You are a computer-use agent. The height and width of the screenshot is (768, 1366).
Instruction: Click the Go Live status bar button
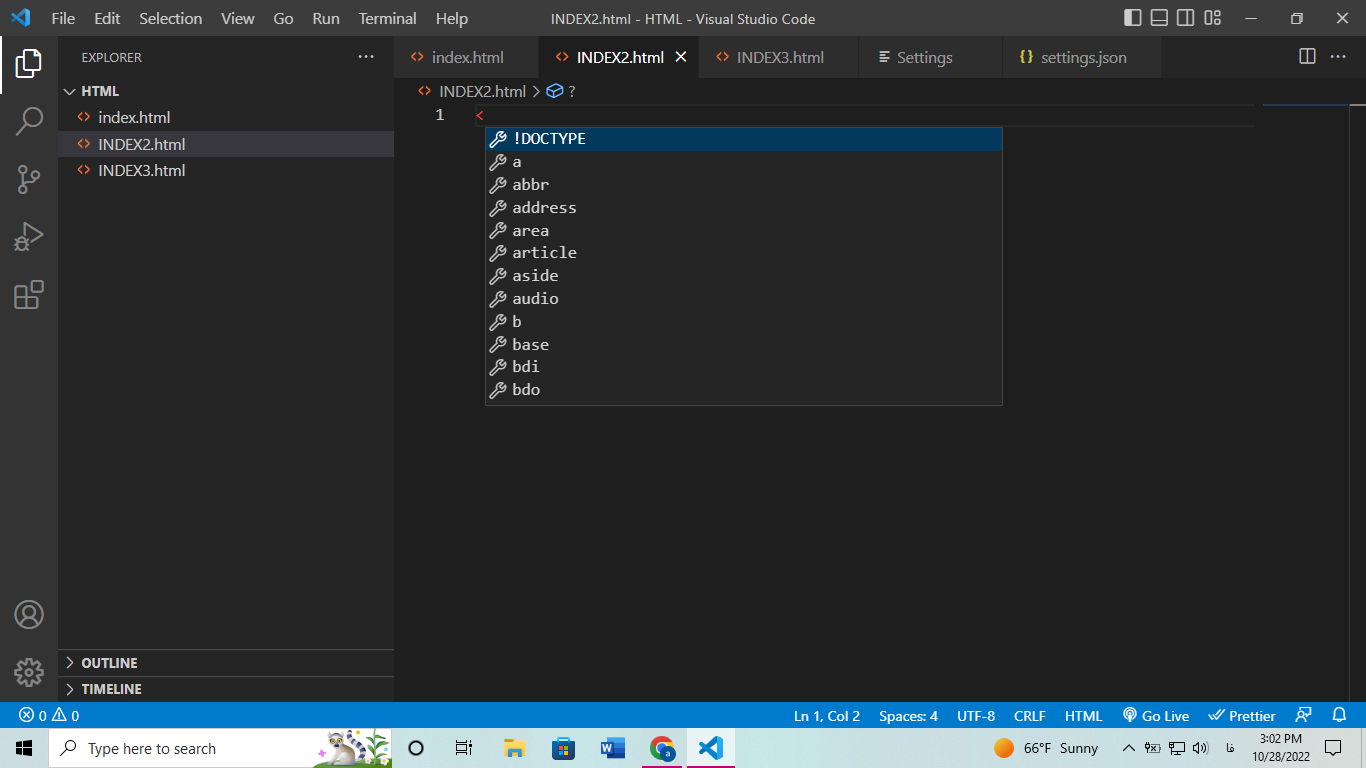(1155, 716)
